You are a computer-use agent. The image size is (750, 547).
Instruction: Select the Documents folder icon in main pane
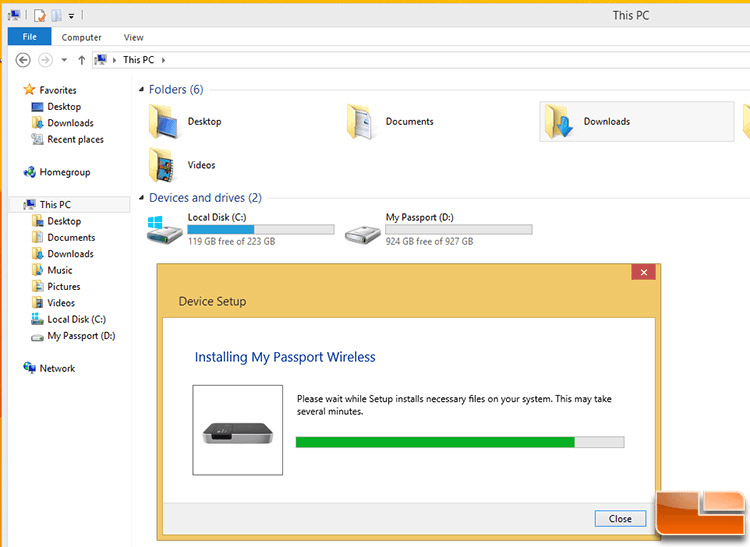361,121
